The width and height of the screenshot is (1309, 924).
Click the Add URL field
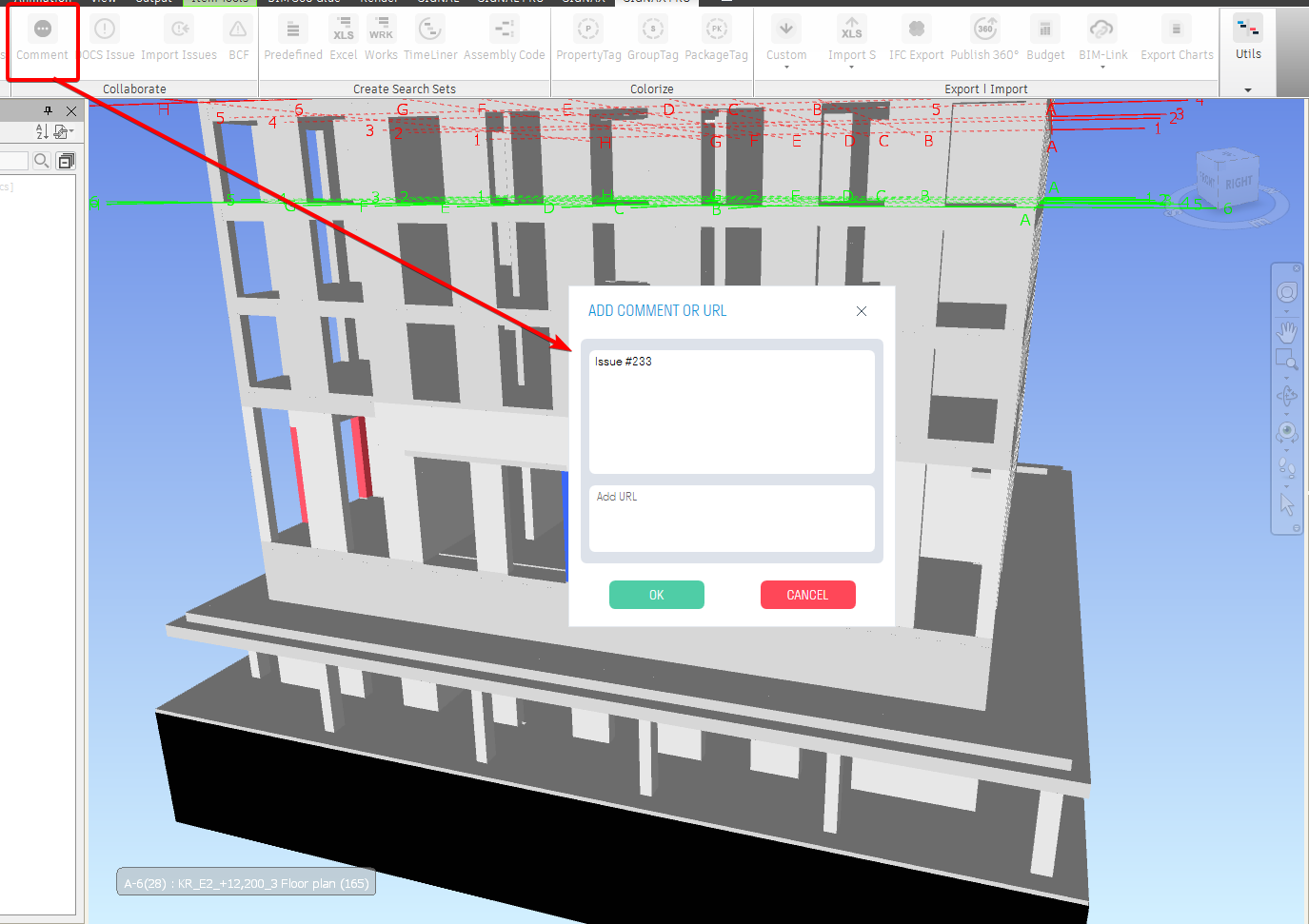tap(731, 519)
